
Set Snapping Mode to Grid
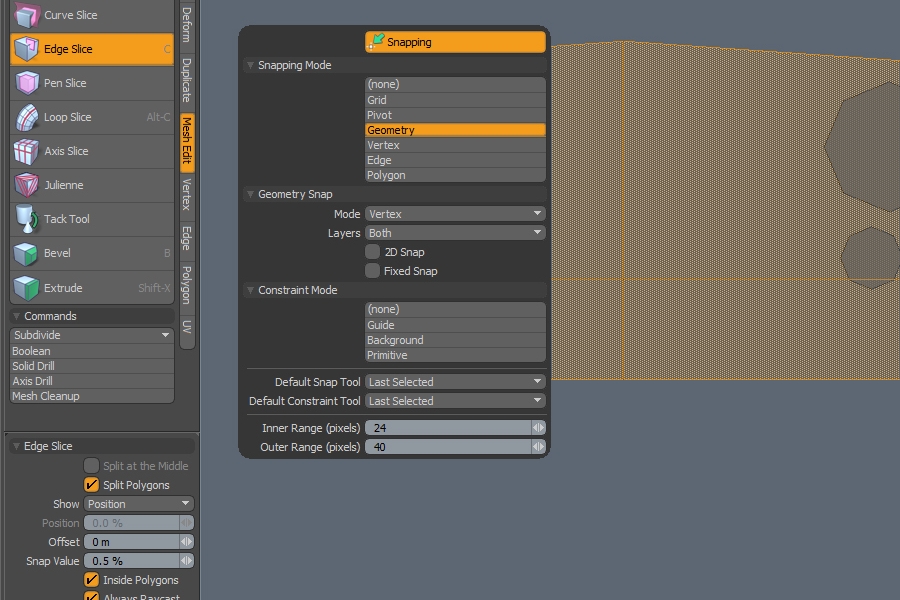455,100
